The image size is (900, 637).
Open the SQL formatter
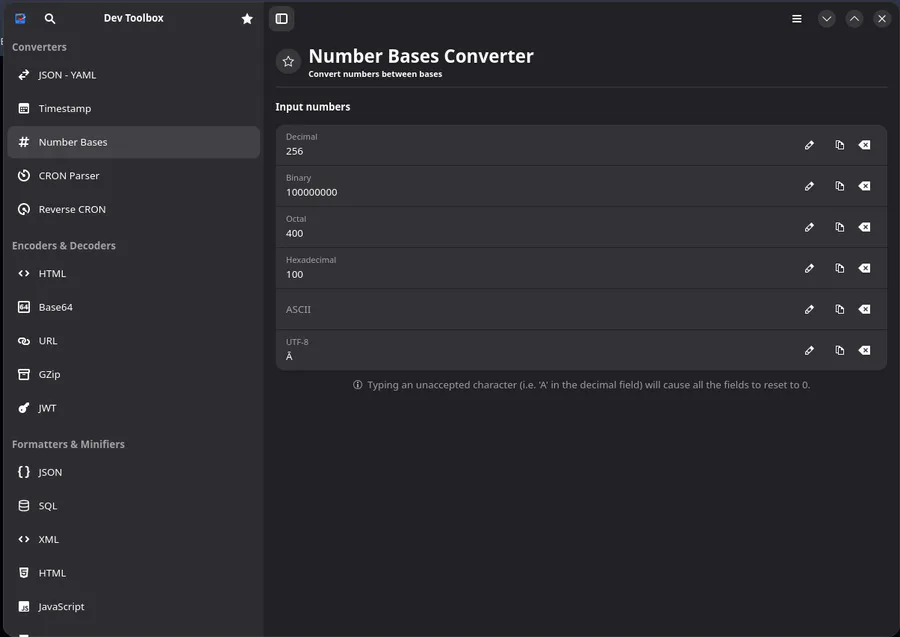(x=47, y=506)
